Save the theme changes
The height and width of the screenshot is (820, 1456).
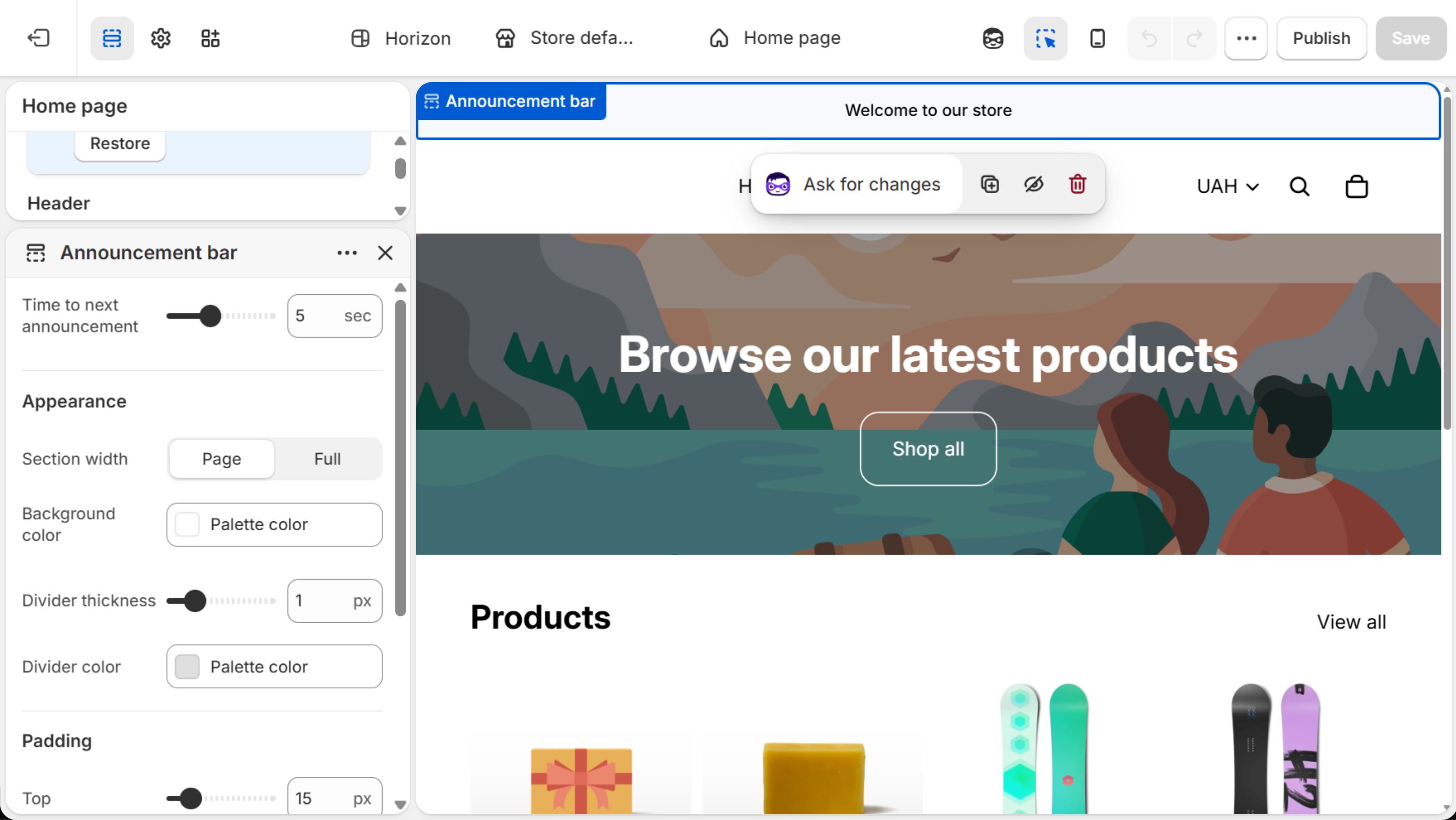1411,38
